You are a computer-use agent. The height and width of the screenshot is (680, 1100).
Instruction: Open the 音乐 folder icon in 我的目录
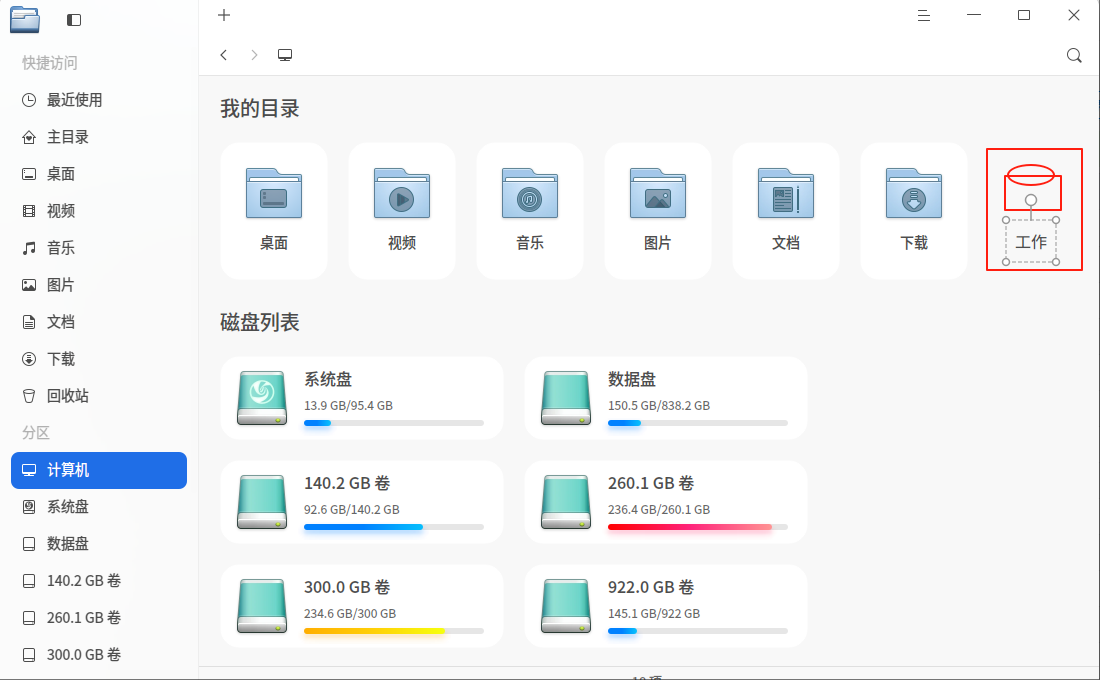pos(530,194)
